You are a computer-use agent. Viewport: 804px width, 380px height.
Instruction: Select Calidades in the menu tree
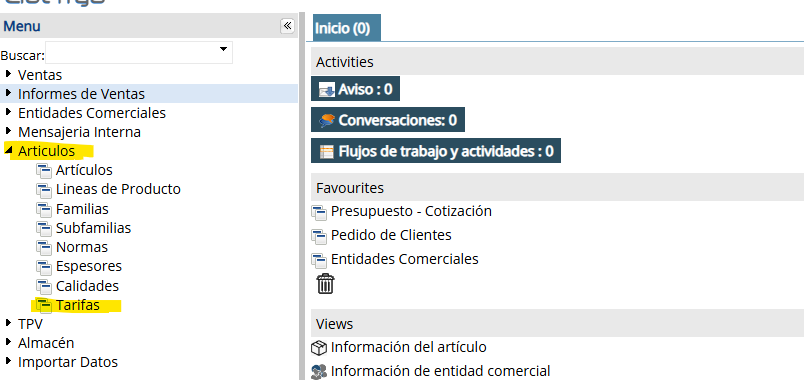click(88, 286)
